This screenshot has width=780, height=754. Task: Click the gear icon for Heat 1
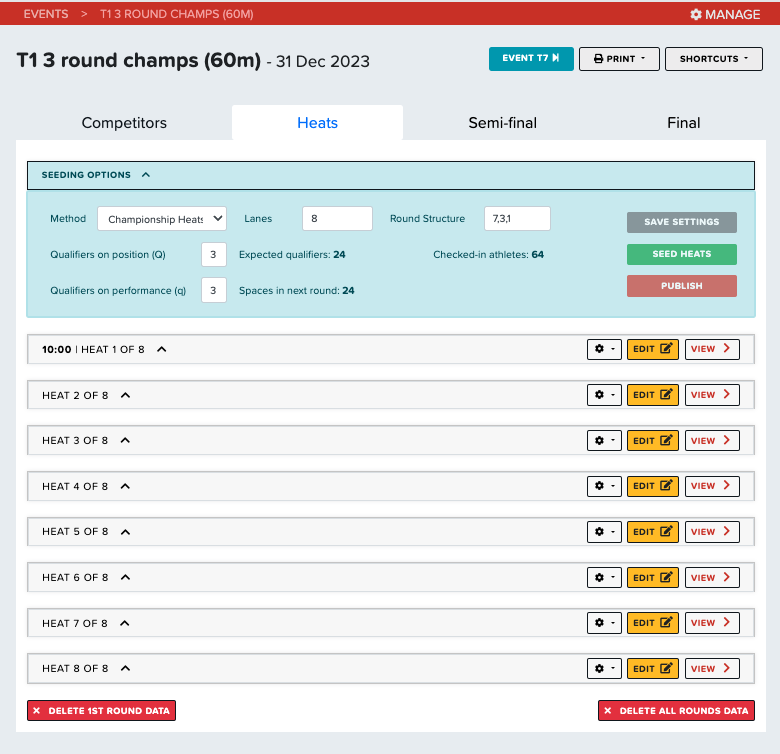coord(604,349)
